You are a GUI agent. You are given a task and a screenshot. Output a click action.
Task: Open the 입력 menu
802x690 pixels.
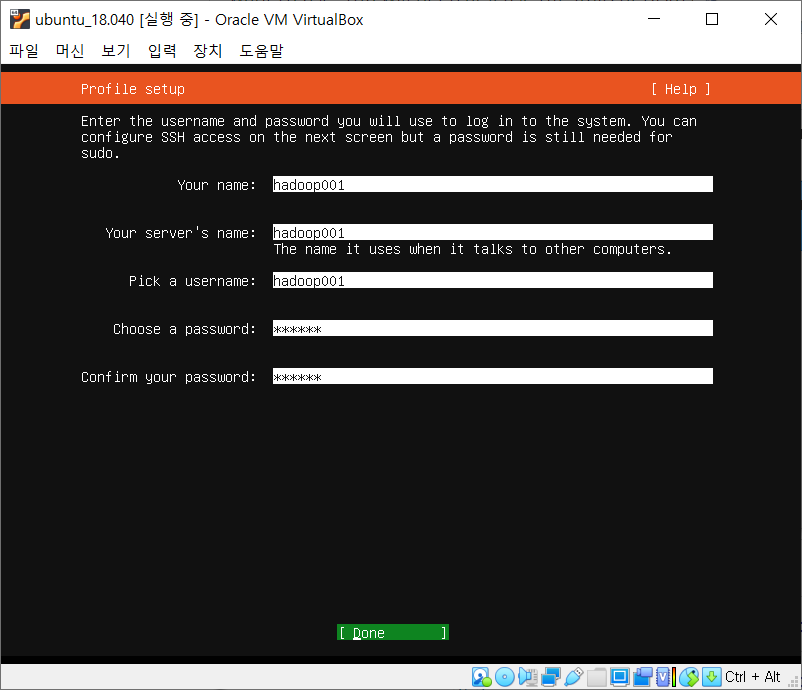click(162, 51)
